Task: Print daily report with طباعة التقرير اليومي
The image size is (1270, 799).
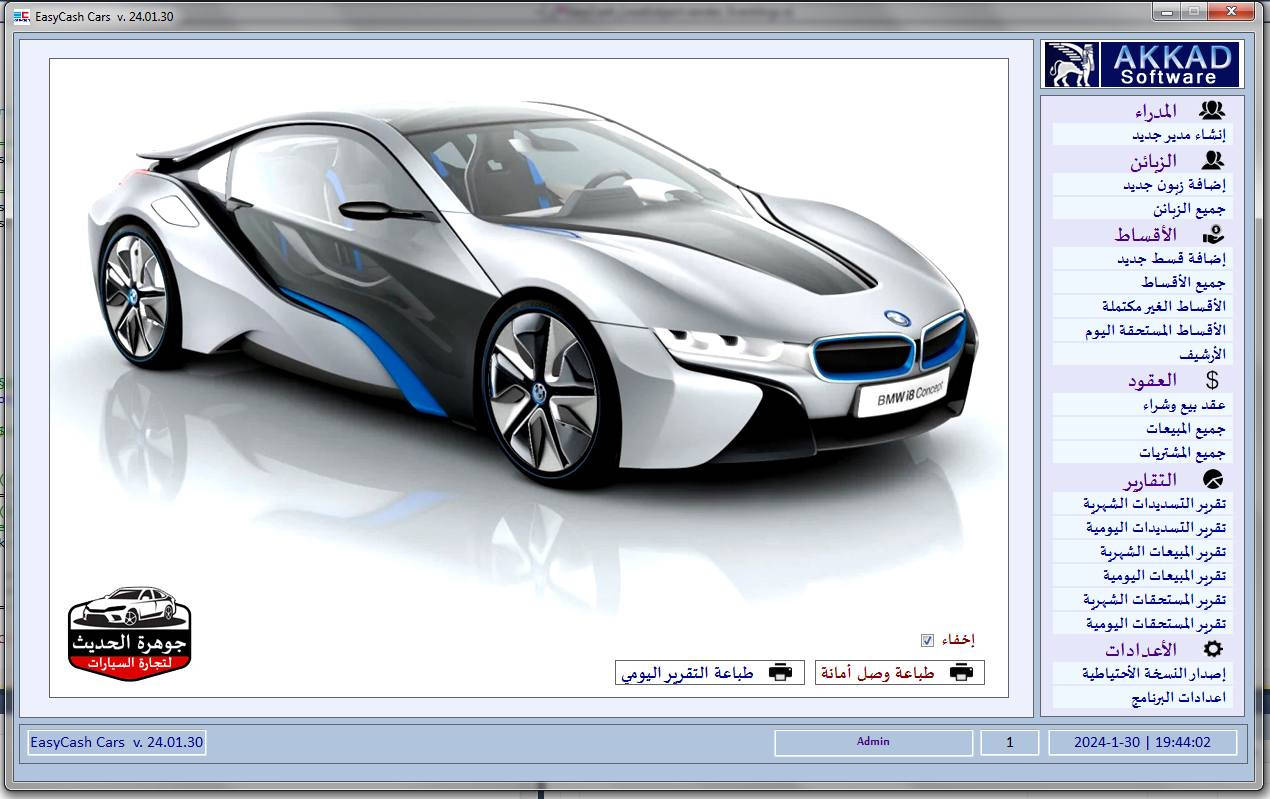Action: point(709,673)
